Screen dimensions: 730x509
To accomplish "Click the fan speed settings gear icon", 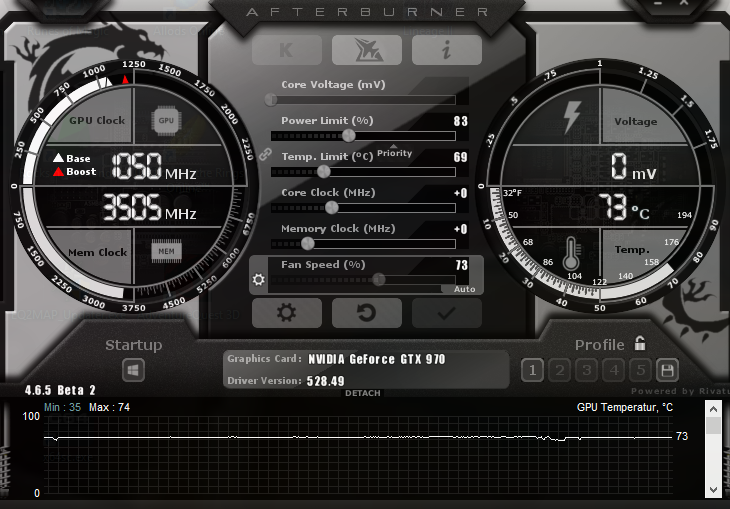I will pyautogui.click(x=259, y=279).
